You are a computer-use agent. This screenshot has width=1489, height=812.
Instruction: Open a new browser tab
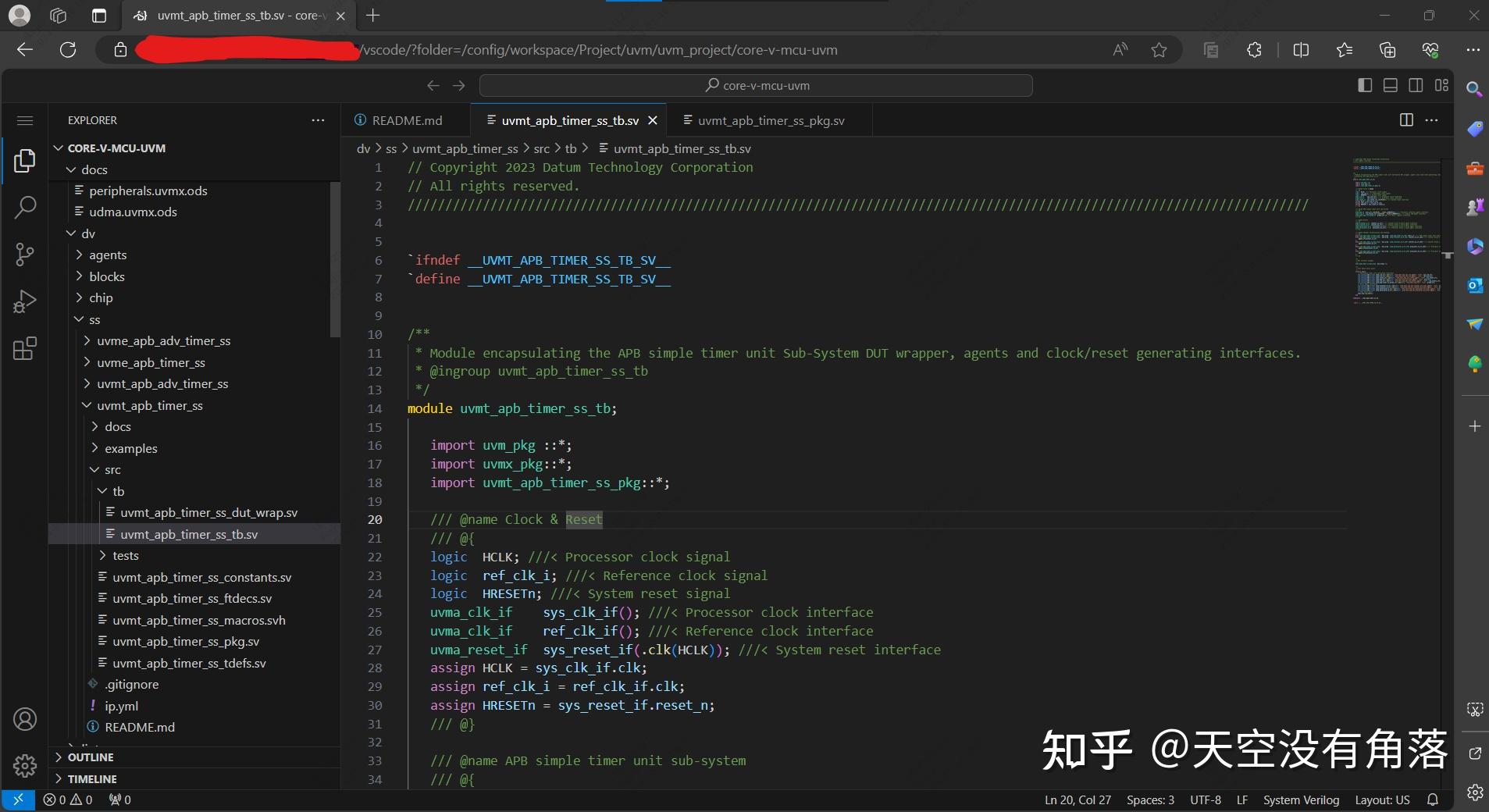373,16
